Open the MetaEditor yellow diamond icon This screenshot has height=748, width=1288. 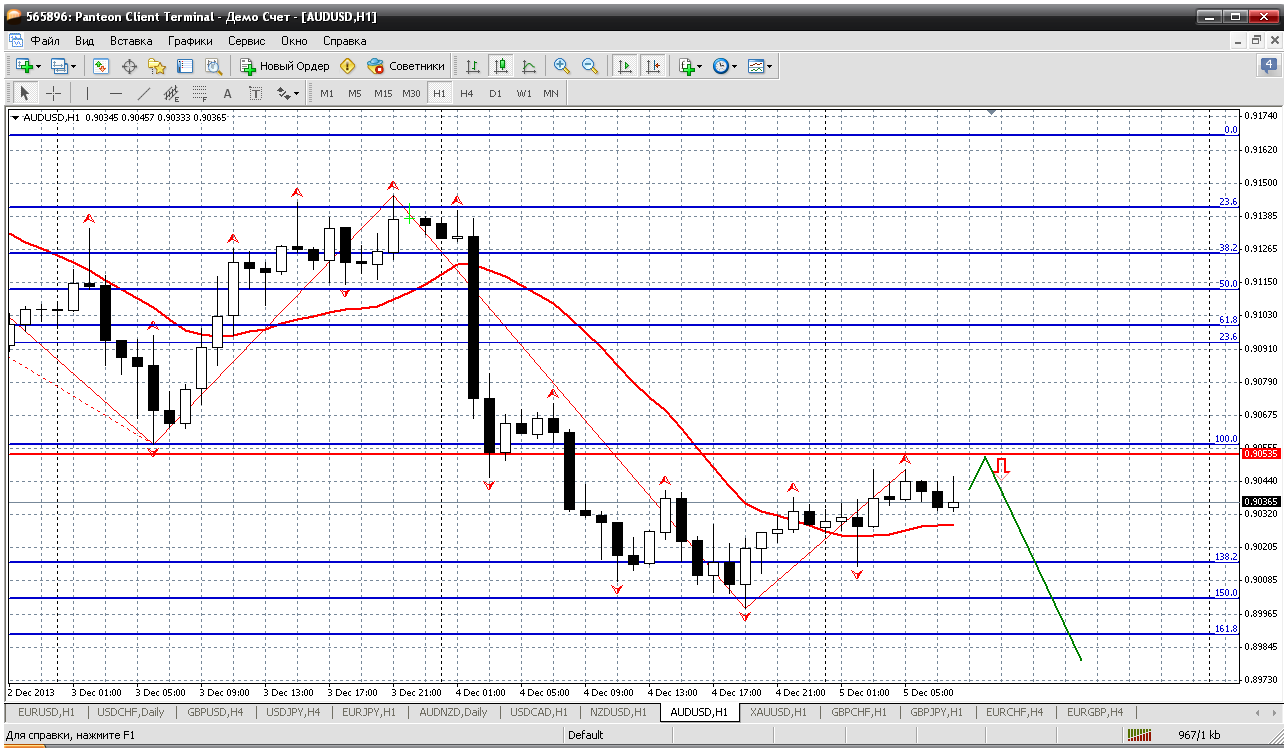[347, 66]
